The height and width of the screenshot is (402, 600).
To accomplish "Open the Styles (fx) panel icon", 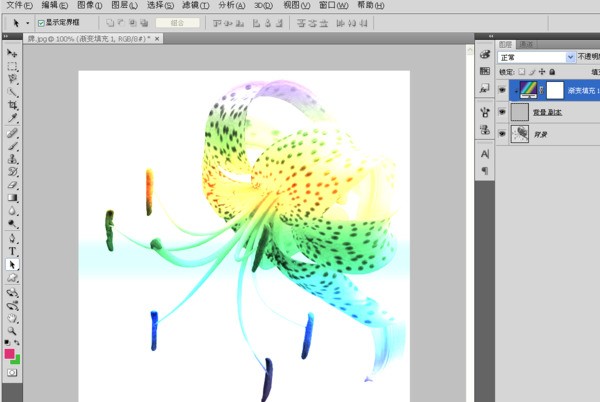I will coord(485,89).
